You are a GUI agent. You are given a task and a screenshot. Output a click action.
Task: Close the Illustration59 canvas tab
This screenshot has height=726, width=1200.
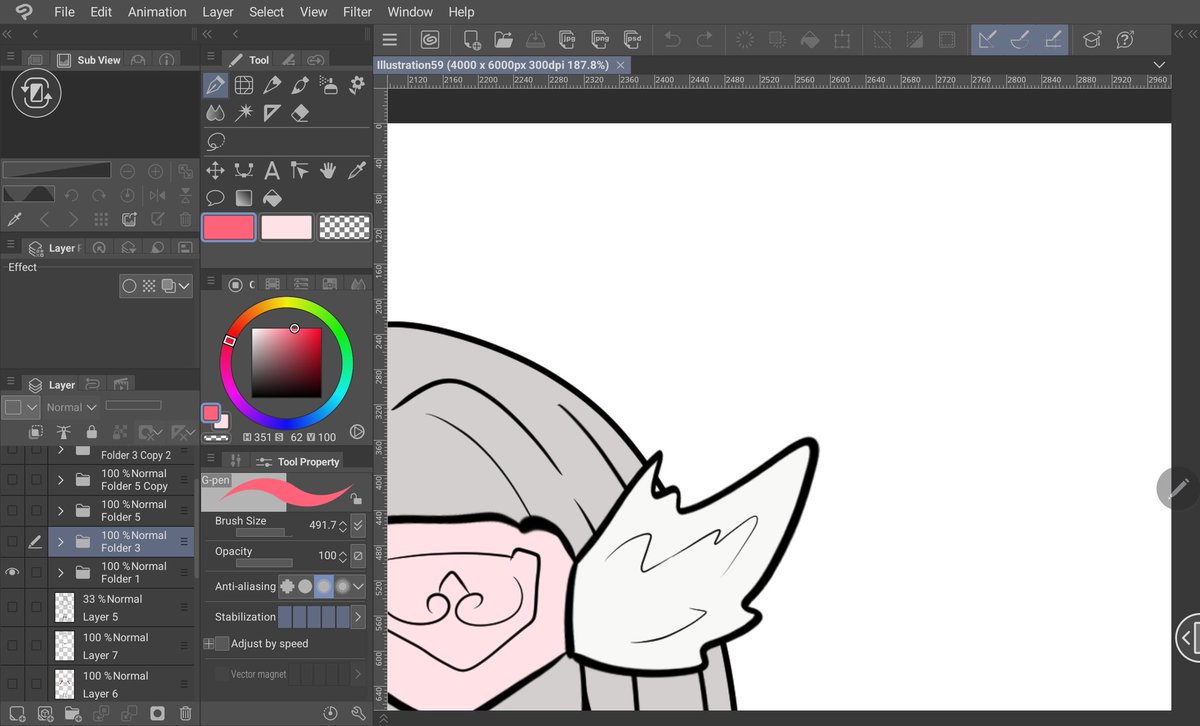tap(621, 65)
